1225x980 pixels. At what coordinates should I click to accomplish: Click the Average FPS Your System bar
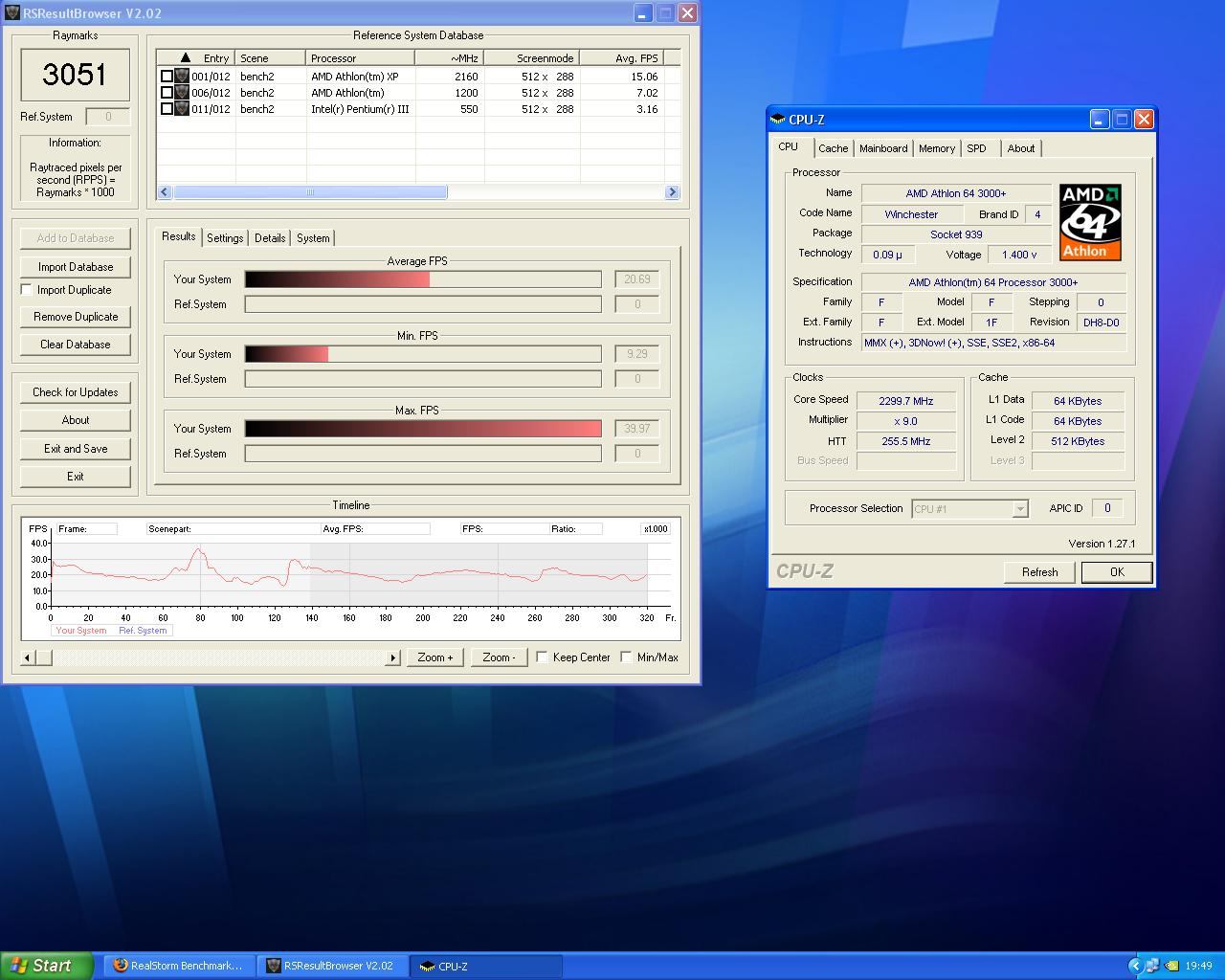[423, 279]
